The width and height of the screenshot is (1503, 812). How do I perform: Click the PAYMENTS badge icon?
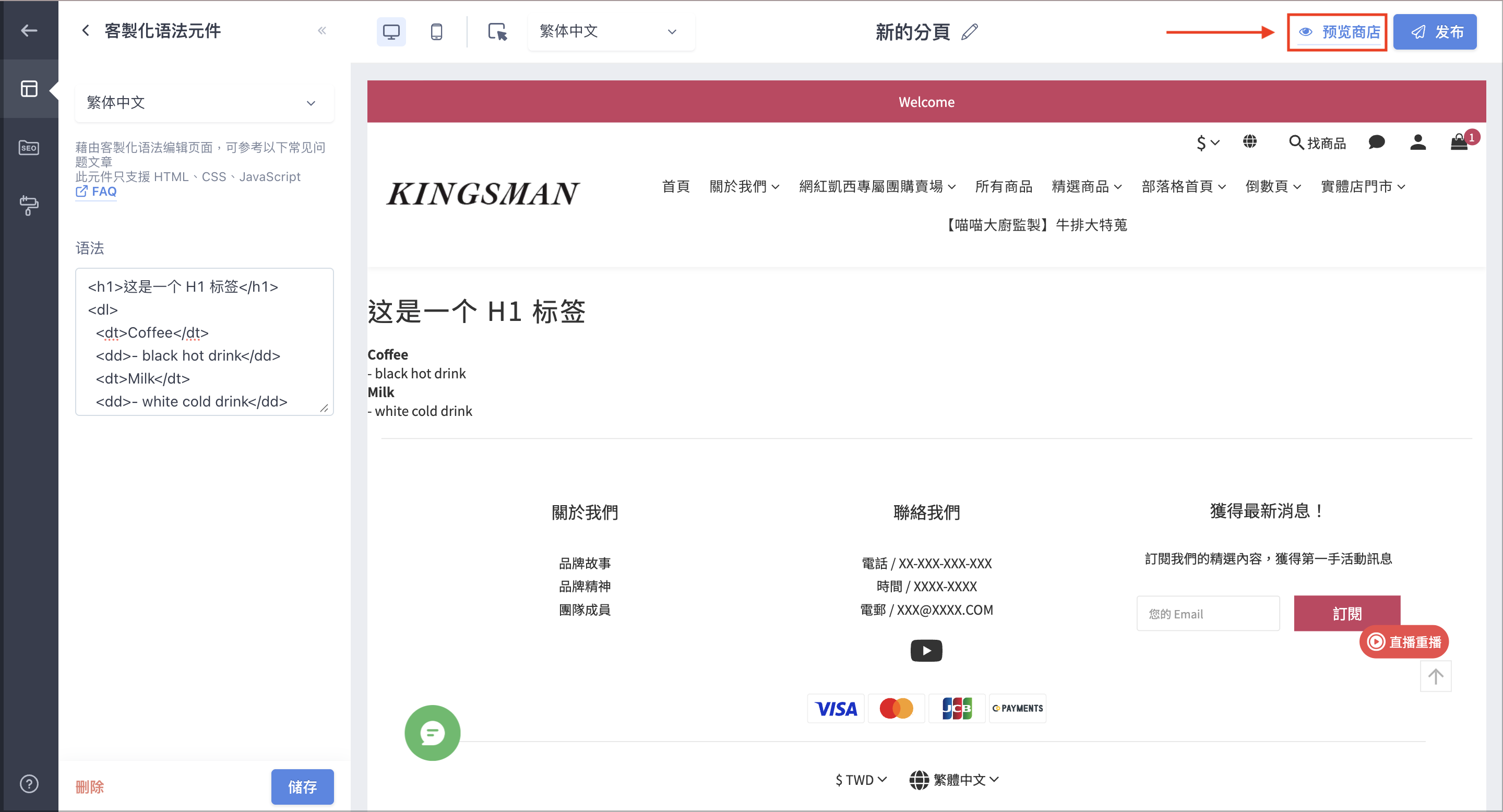(1018, 709)
